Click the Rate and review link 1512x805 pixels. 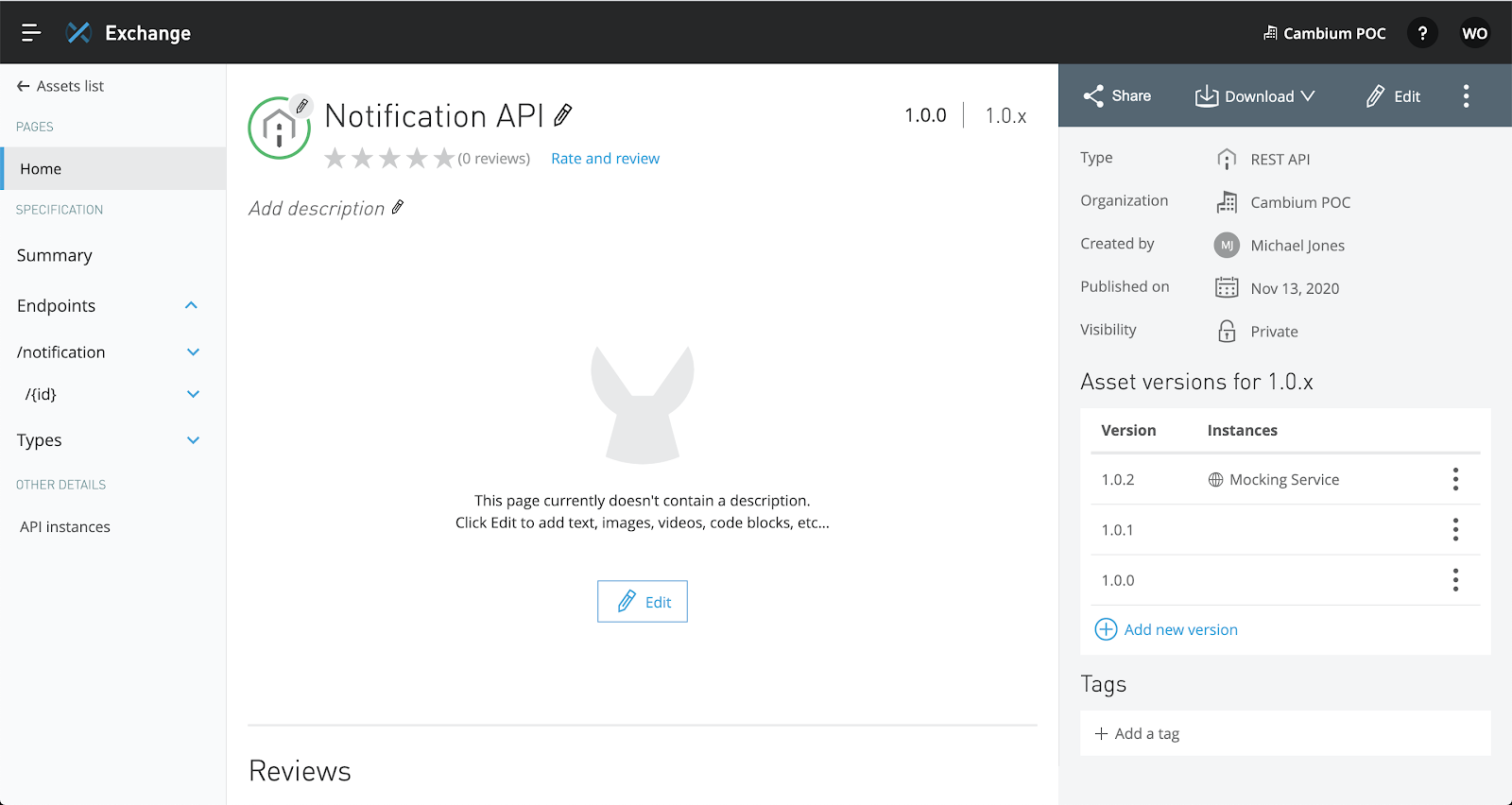pyautogui.click(x=605, y=159)
